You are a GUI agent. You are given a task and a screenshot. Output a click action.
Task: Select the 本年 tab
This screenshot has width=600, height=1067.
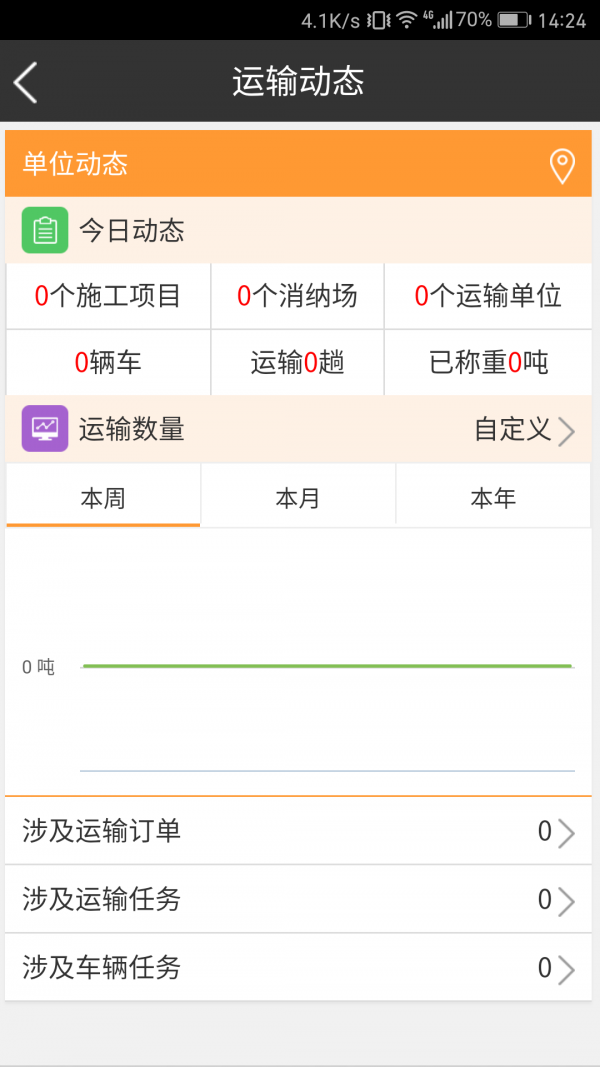click(492, 496)
